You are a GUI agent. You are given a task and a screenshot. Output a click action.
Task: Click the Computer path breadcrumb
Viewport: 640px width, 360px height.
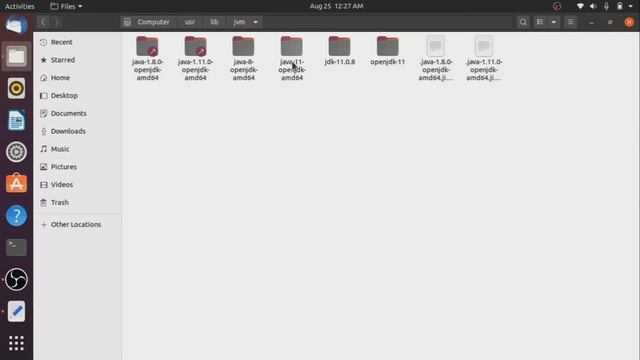(148, 22)
